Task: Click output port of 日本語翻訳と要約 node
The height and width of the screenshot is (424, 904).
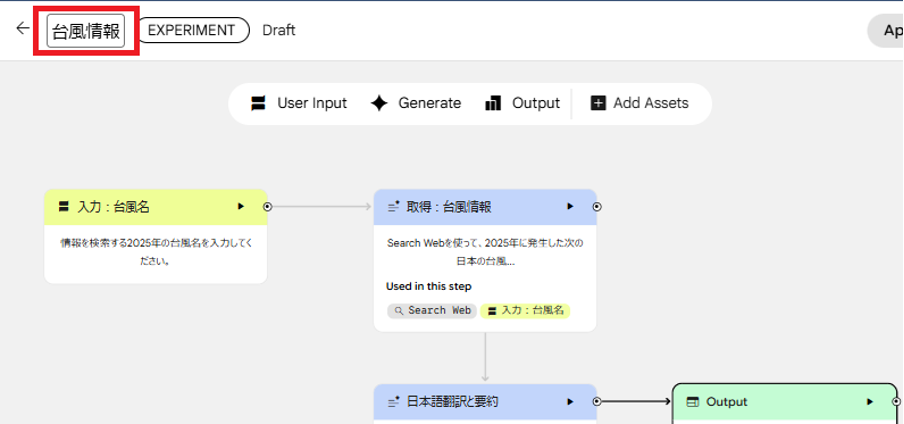Action: coord(596,402)
